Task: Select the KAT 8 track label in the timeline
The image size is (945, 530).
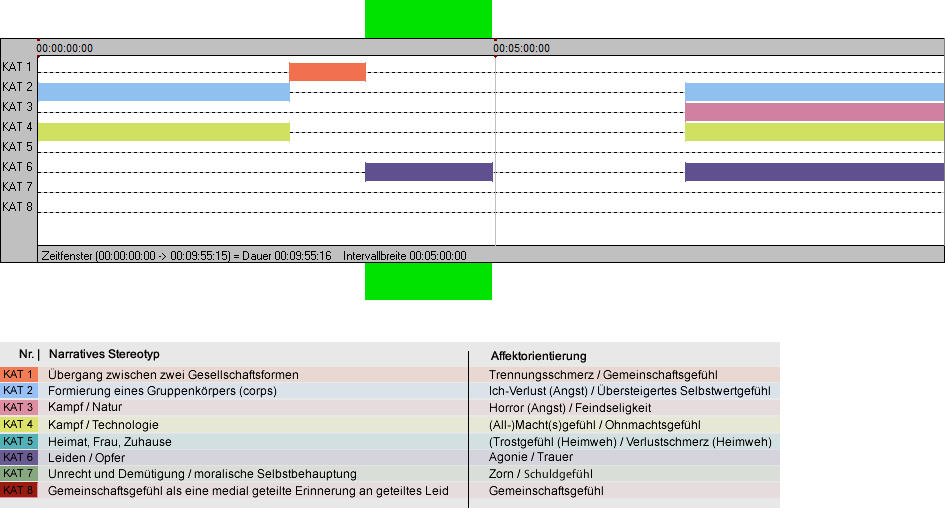Action: [17, 206]
